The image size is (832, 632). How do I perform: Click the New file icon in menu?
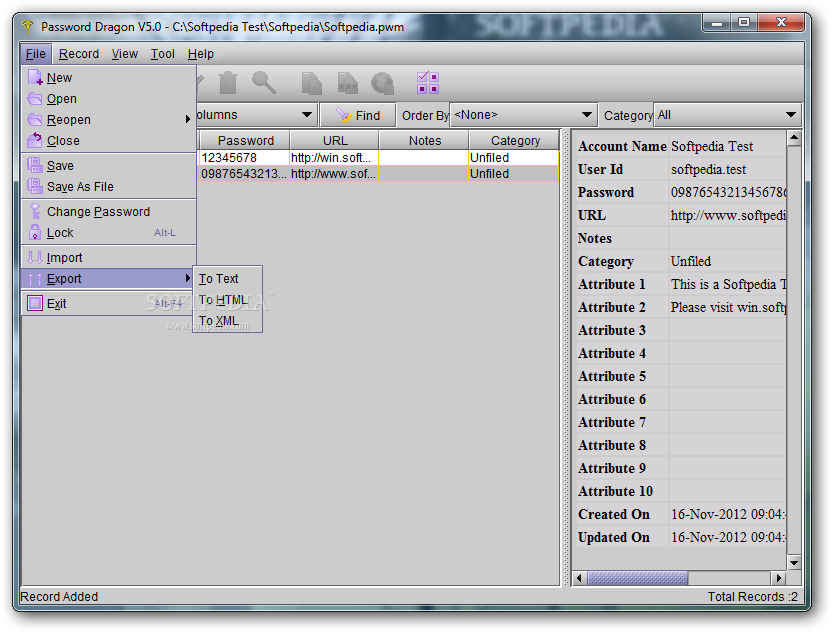[35, 77]
